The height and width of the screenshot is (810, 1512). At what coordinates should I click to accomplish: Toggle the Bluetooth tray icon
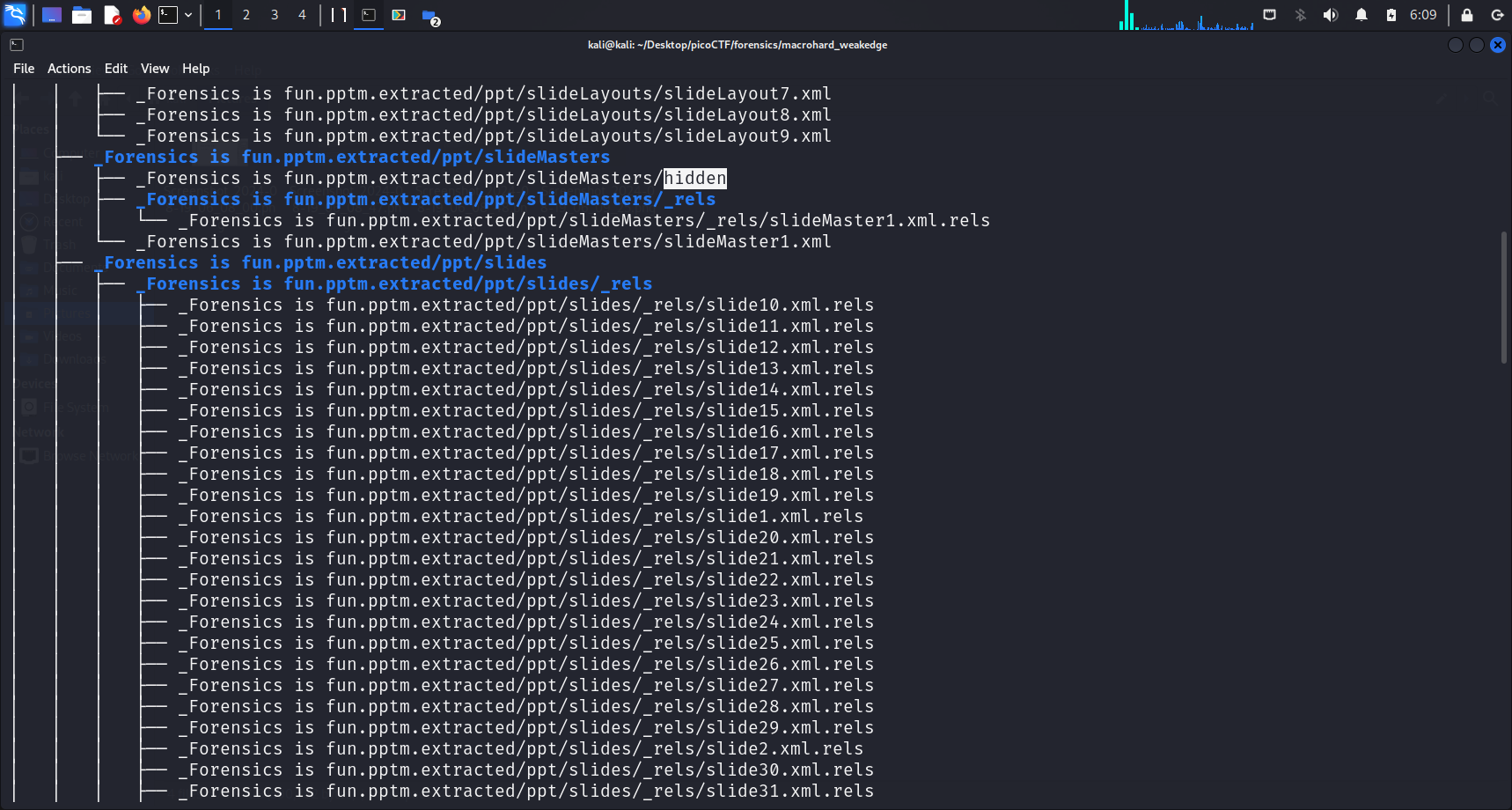pos(1300,15)
